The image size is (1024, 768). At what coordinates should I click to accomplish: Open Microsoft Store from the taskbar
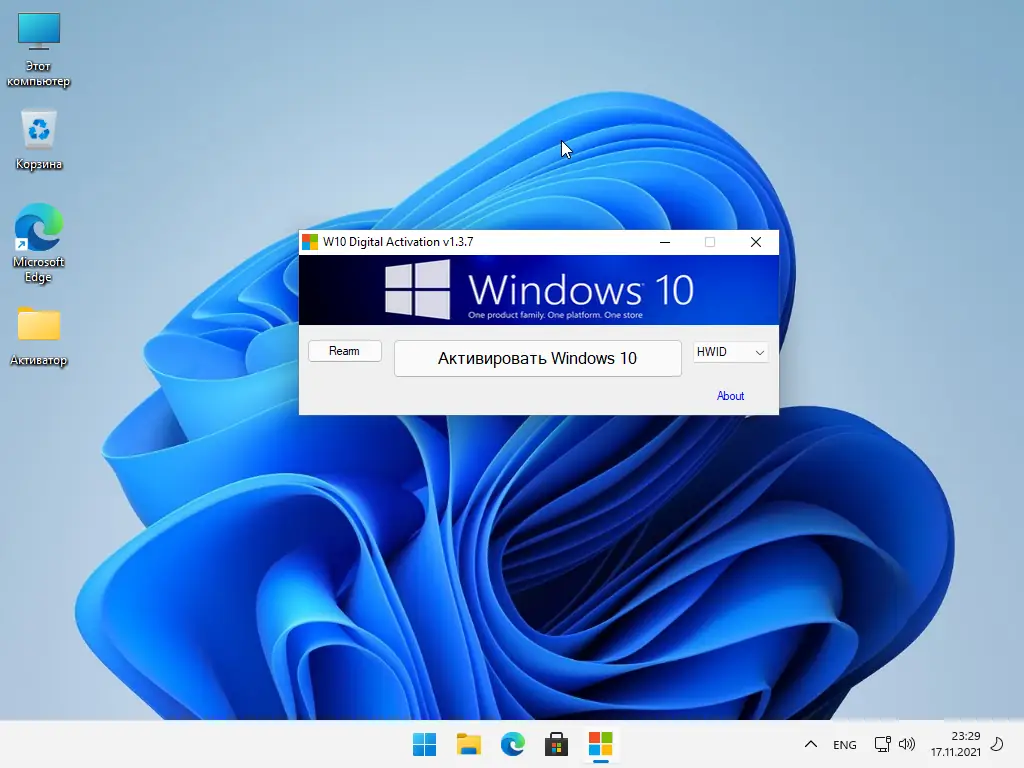click(556, 744)
